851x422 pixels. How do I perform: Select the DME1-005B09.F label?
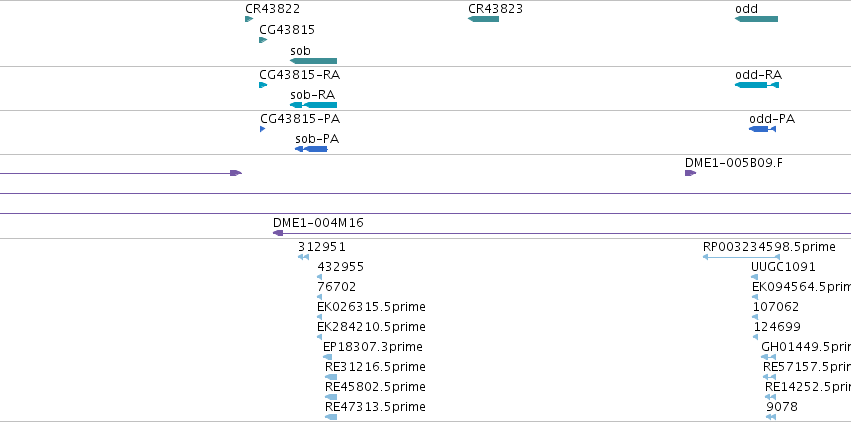pos(734,163)
